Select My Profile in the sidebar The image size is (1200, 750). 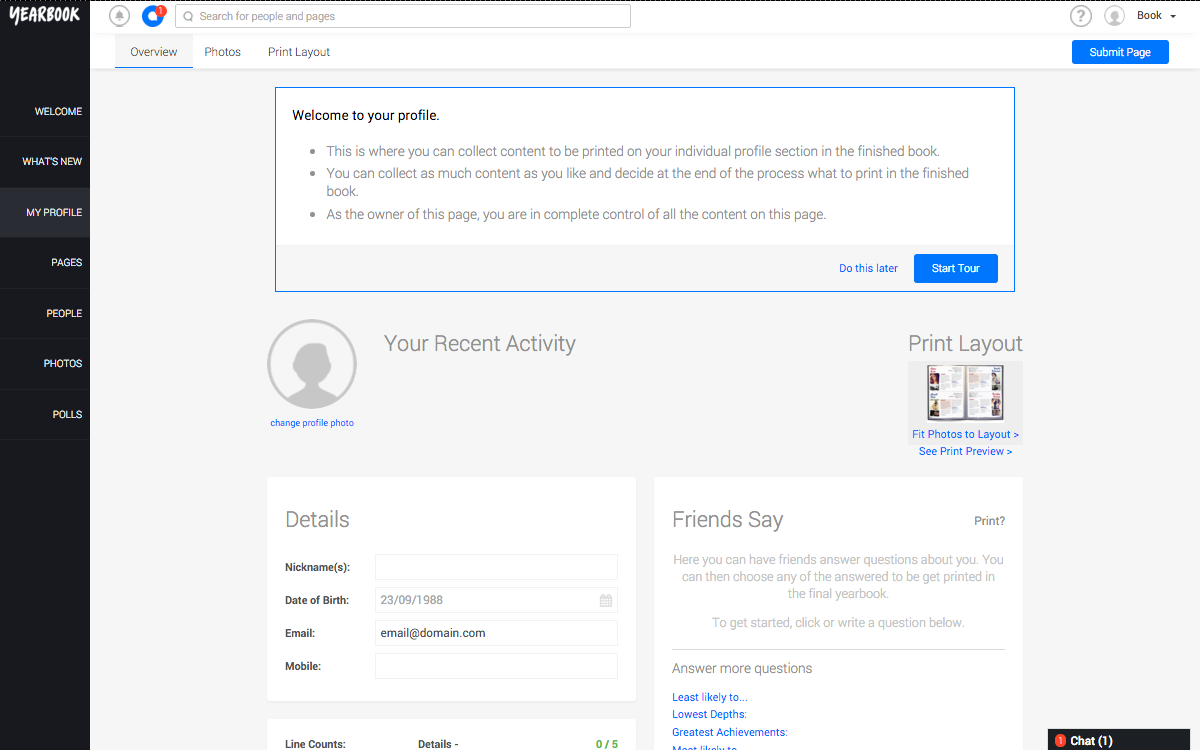tap(45, 212)
